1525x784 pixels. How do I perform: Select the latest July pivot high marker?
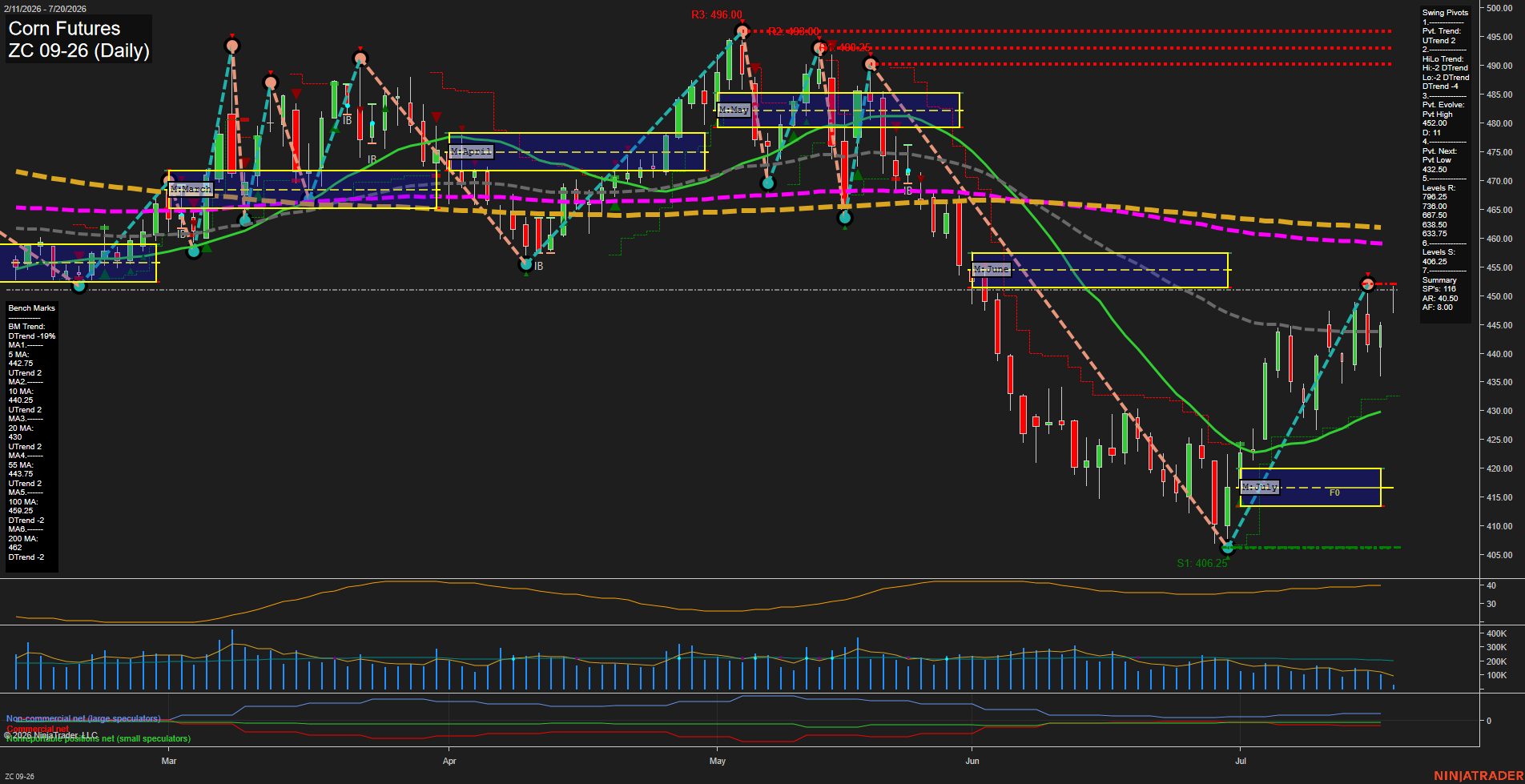coord(1368,283)
